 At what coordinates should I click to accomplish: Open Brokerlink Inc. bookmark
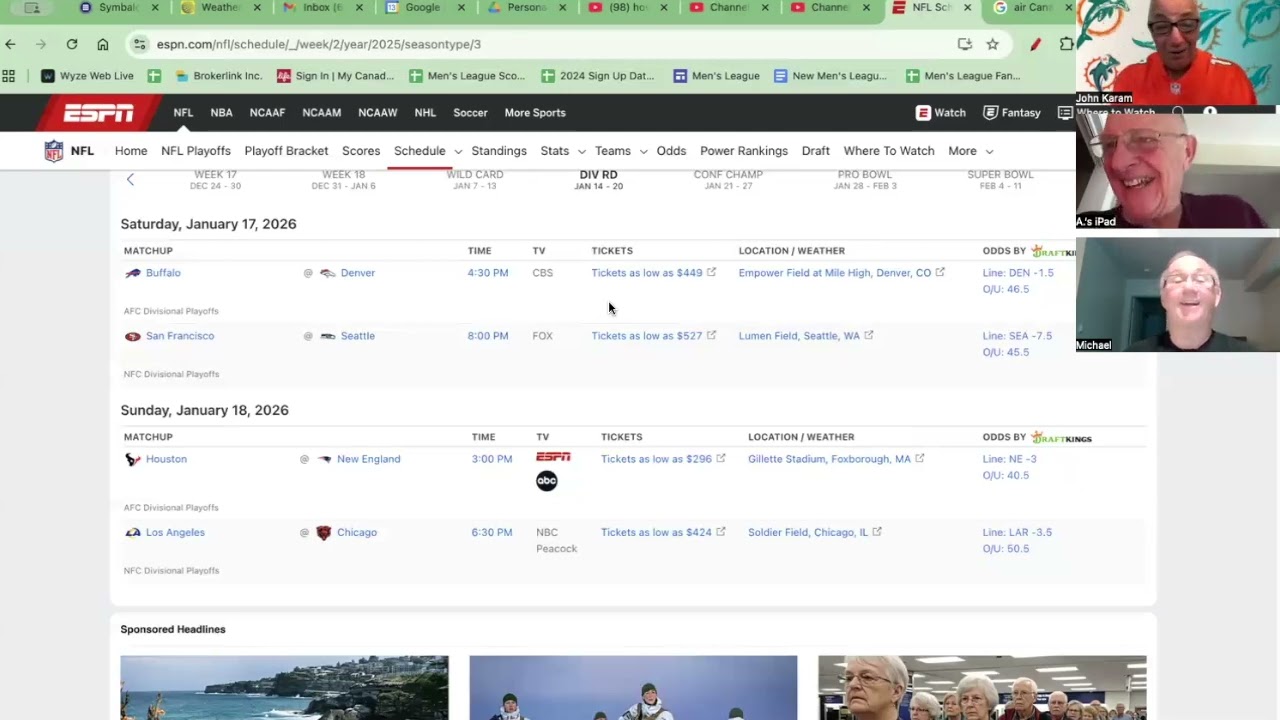click(218, 76)
